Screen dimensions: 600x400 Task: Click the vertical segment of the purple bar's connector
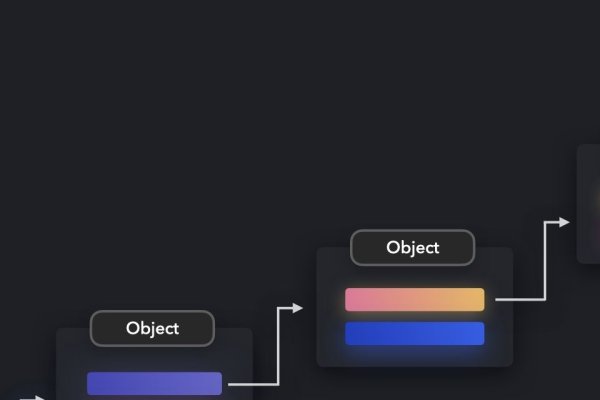point(276,346)
